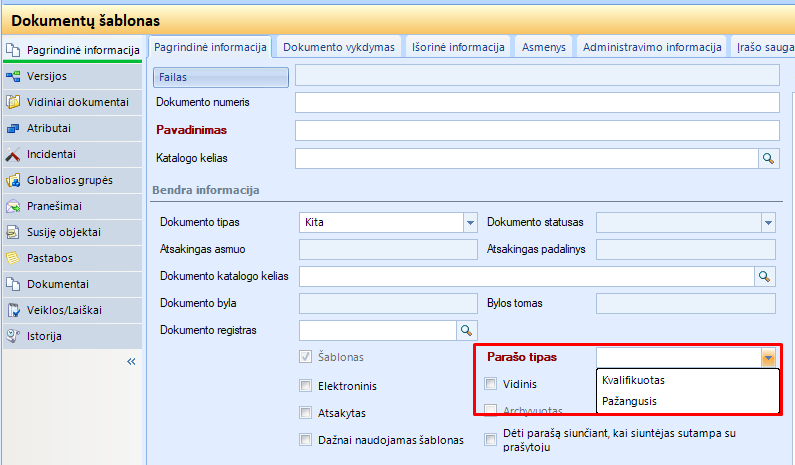Choose Kvalifikuotas from the dropdown list

(633, 380)
